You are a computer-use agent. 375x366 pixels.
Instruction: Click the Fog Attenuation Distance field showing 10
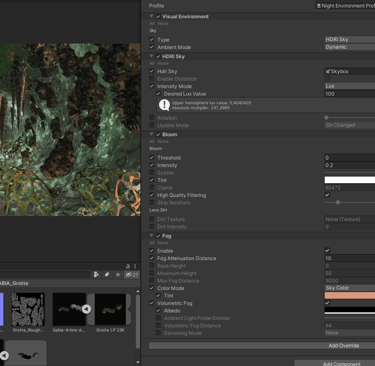pyautogui.click(x=350, y=258)
